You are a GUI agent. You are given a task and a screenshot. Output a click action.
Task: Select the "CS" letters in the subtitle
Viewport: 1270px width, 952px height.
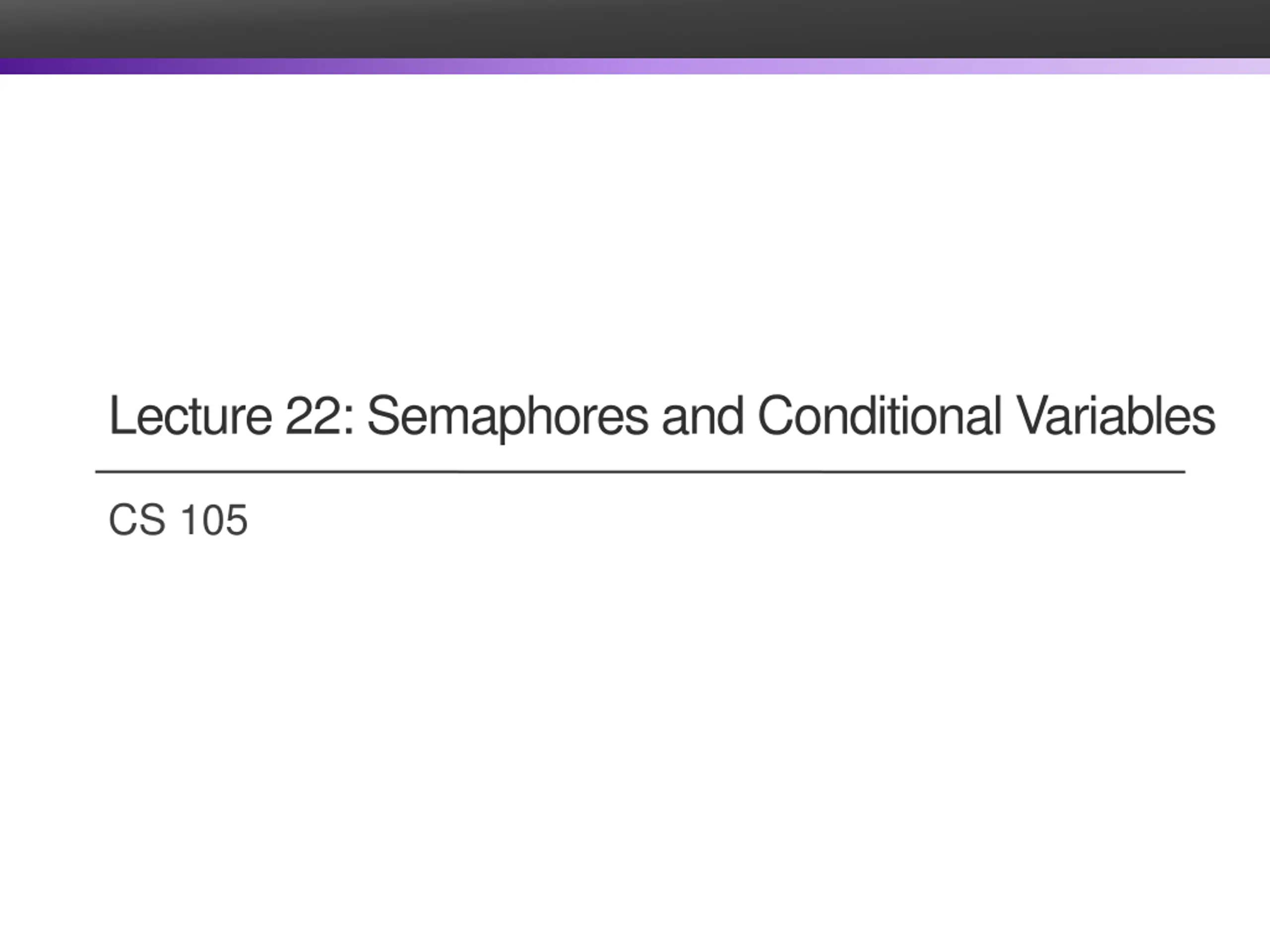137,520
